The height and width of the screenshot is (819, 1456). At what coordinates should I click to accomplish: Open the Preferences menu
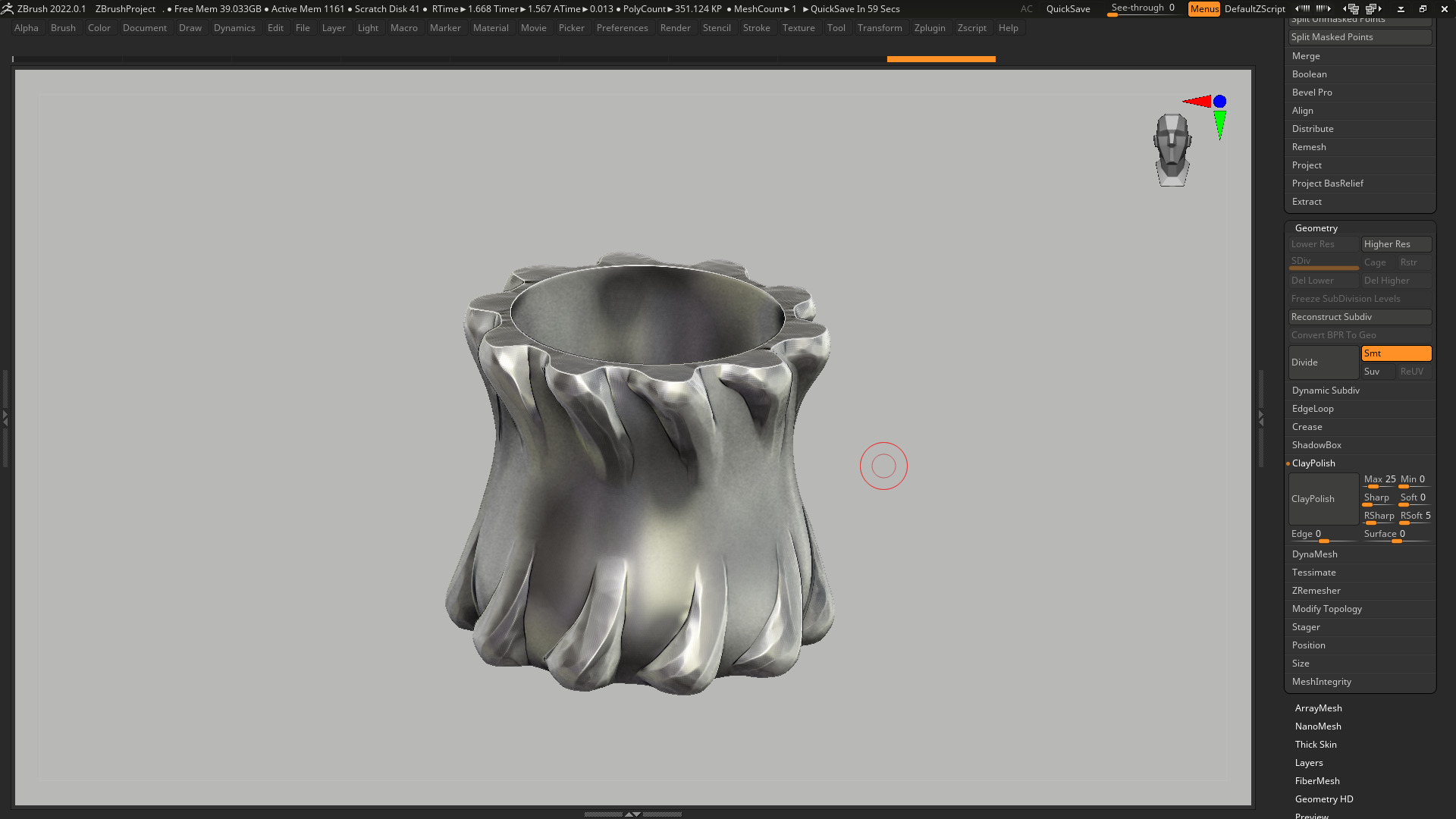(x=622, y=28)
